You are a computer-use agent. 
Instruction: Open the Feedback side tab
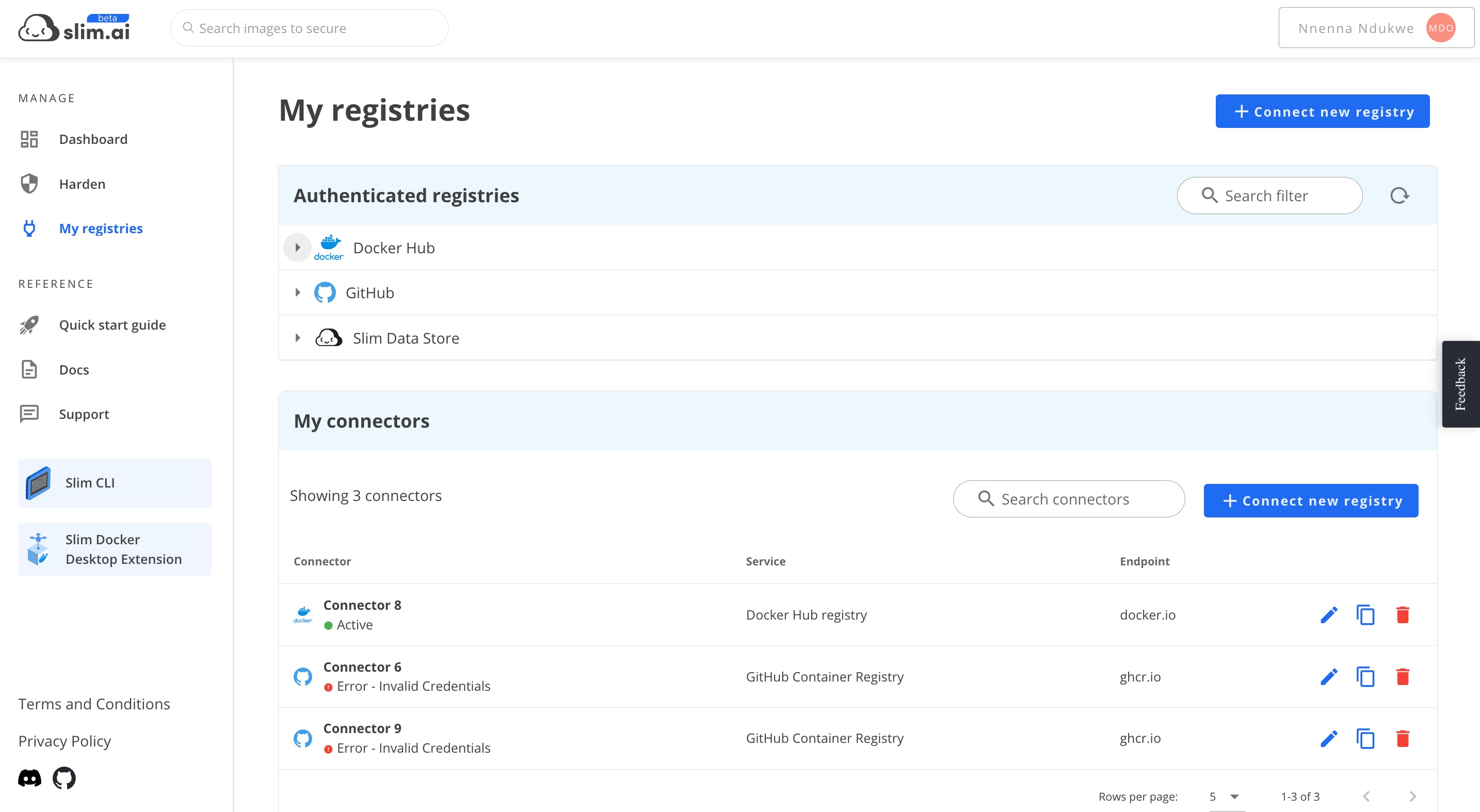1460,384
